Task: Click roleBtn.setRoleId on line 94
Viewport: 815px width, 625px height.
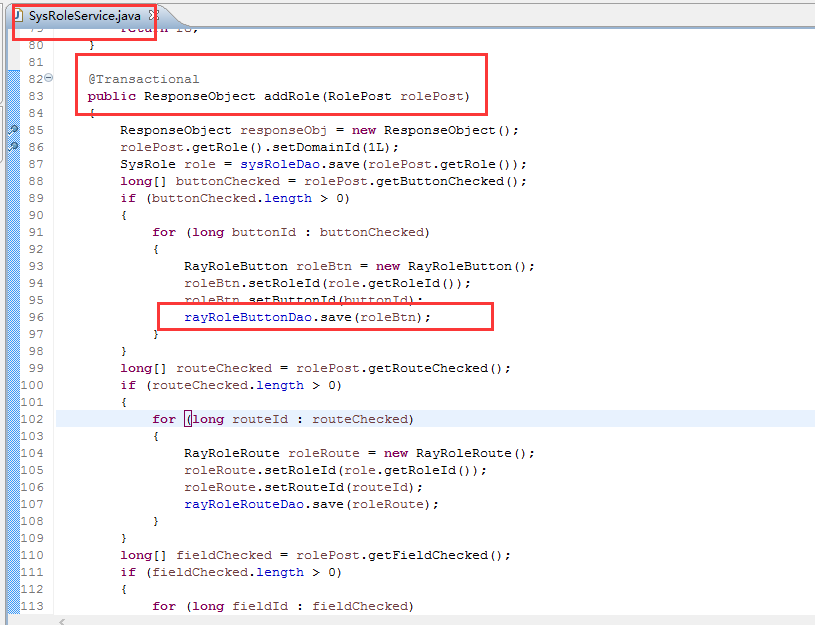Action: (252, 283)
